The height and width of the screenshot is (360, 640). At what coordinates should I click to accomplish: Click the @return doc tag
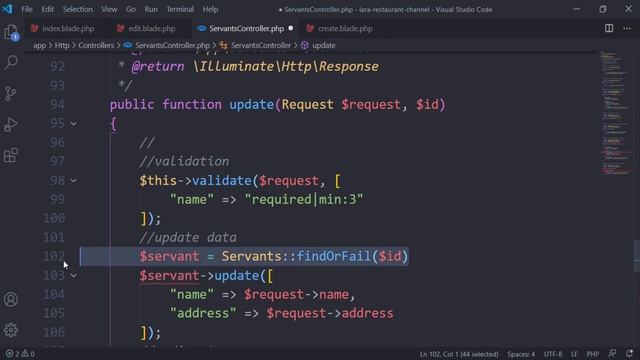[x=158, y=67]
